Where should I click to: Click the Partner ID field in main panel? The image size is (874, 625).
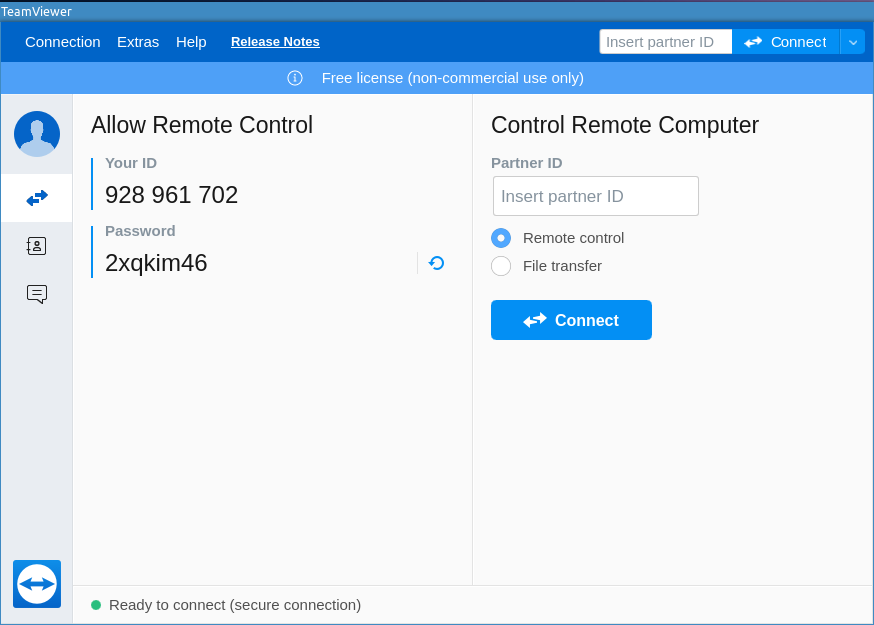[596, 196]
